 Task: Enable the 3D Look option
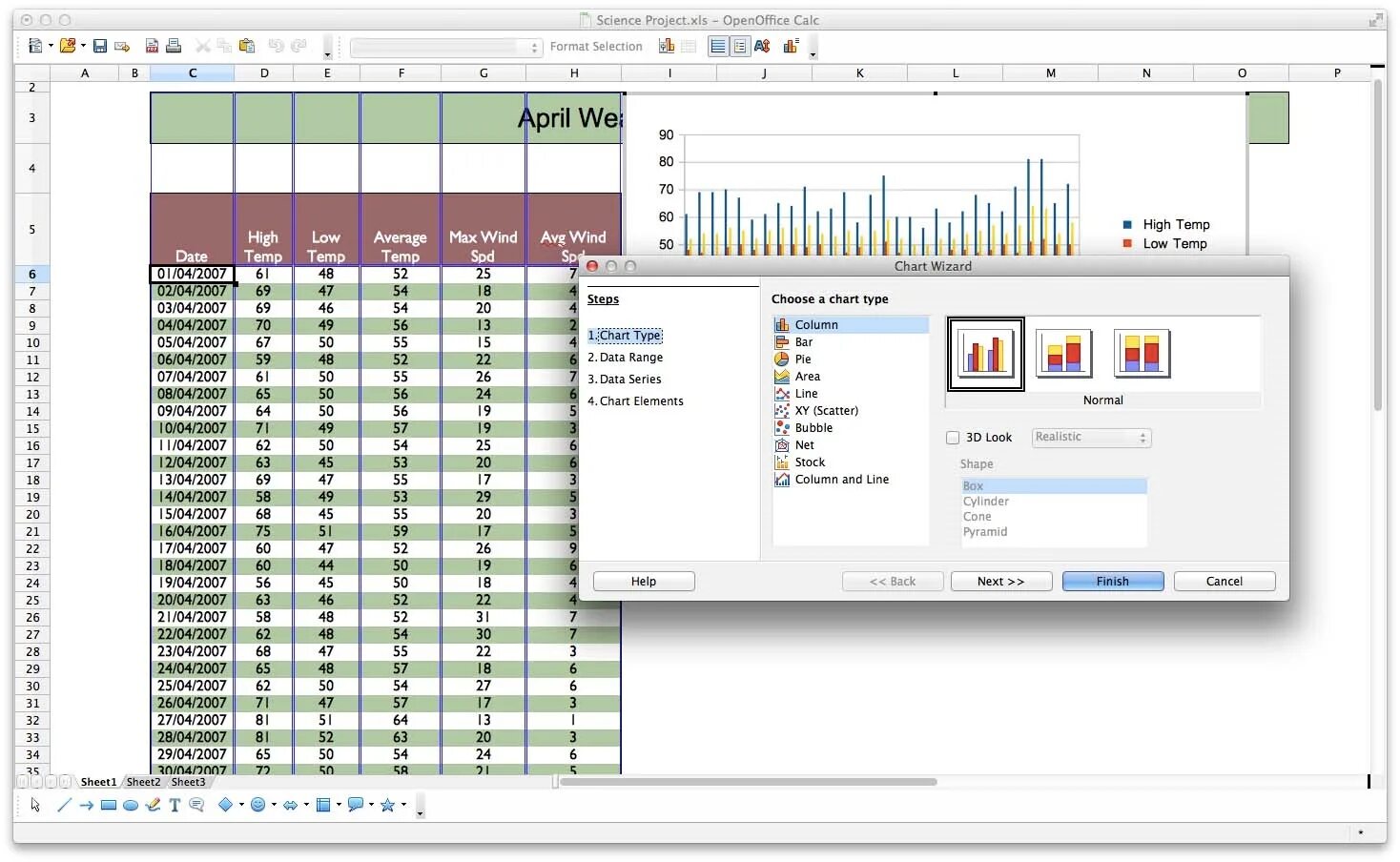click(x=953, y=437)
